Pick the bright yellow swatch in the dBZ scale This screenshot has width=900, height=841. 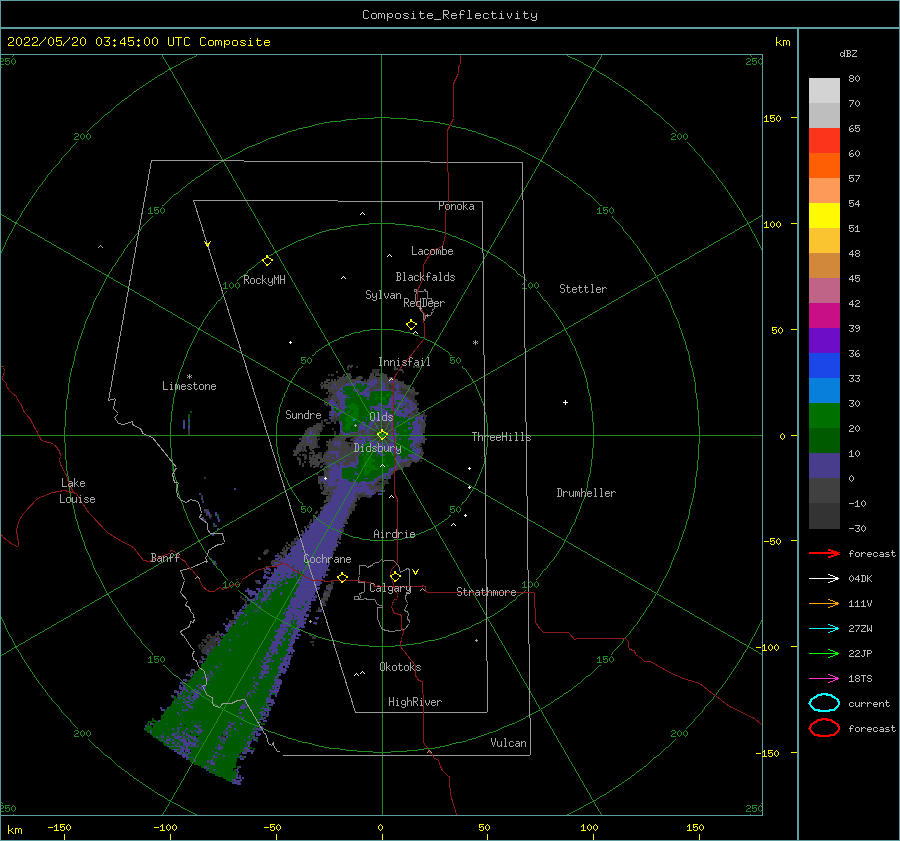pos(824,215)
